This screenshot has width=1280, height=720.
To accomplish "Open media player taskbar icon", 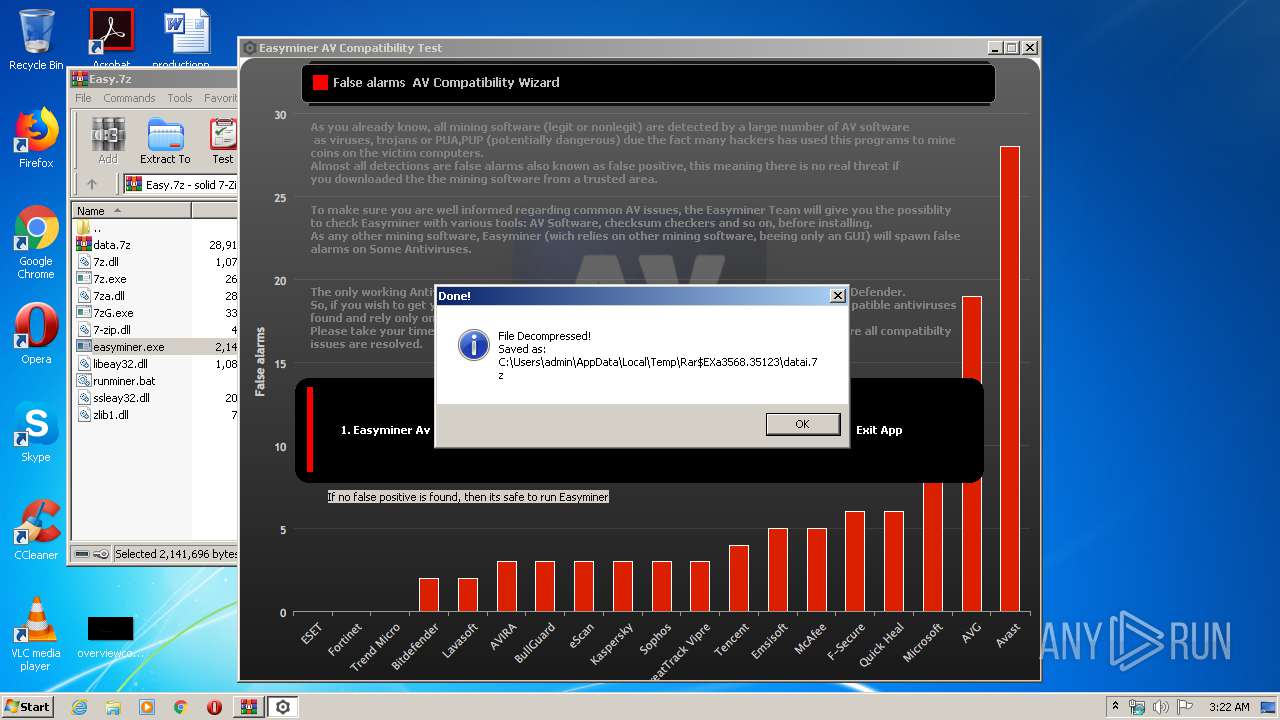I will 147,707.
